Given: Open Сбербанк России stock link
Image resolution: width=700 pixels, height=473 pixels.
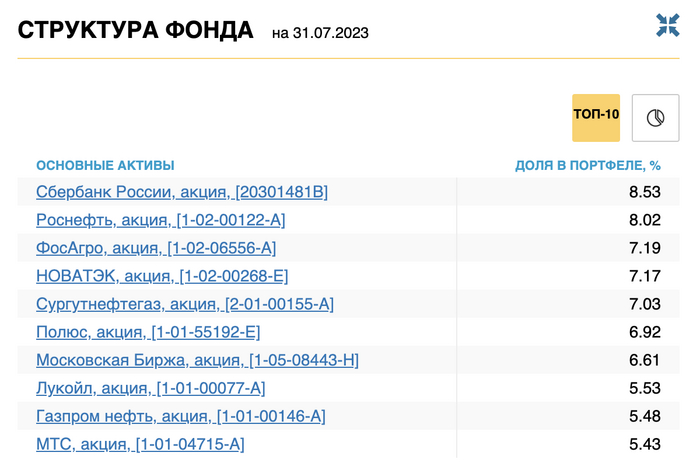Looking at the screenshot, I should coord(182,192).
